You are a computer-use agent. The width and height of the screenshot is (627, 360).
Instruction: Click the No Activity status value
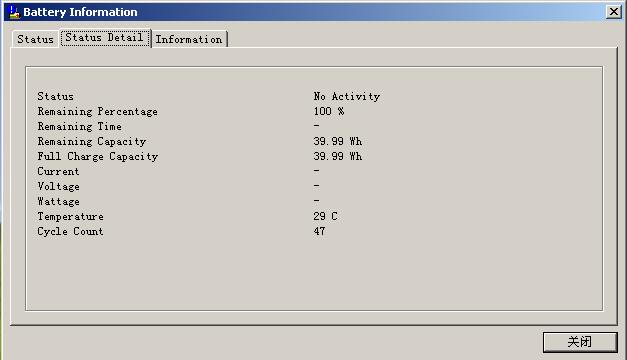346,96
